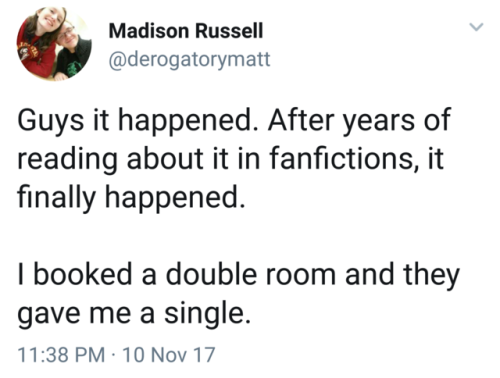The width and height of the screenshot is (500, 378).
Task: Open the @derogatorymatt handle link
Action: click(x=189, y=59)
